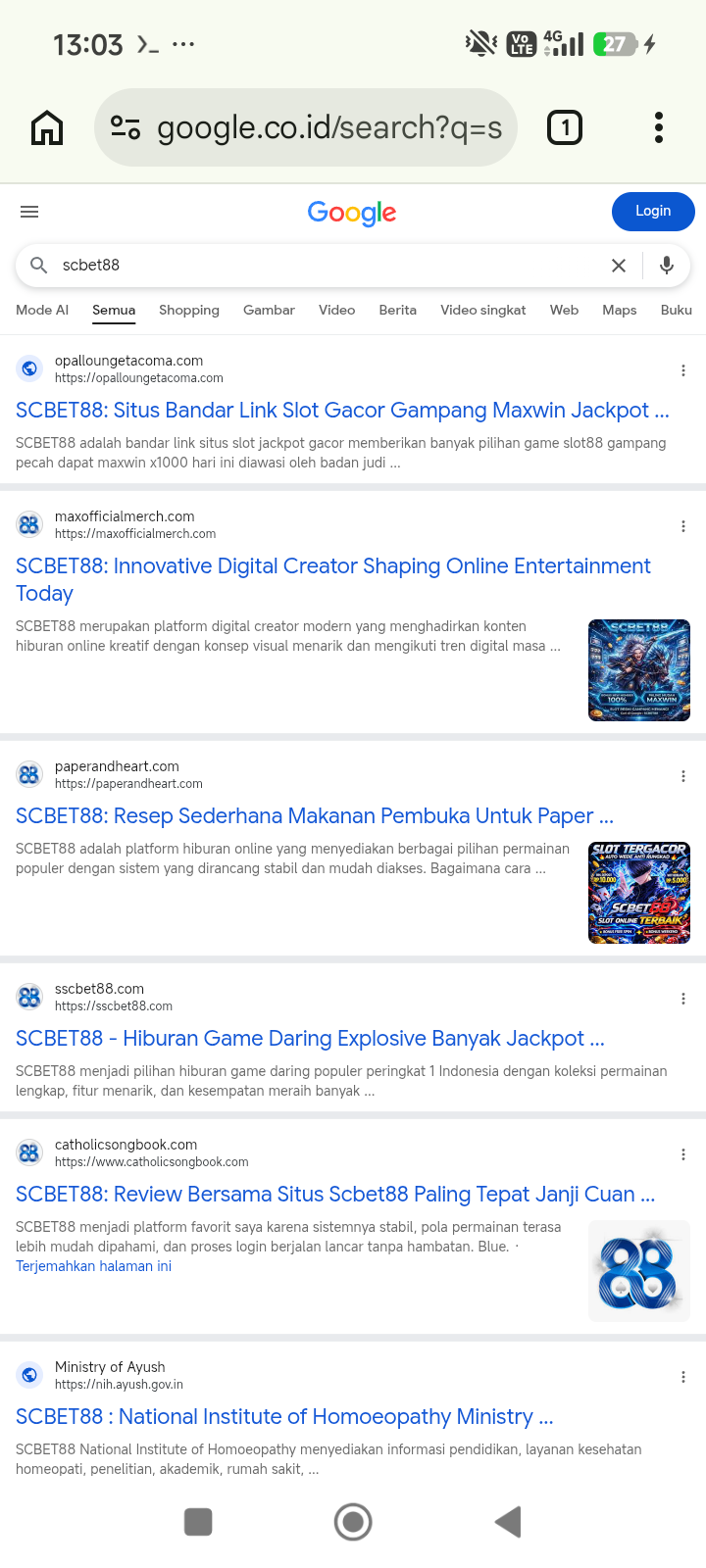Tap the terminal icon in status bar

(x=147, y=44)
